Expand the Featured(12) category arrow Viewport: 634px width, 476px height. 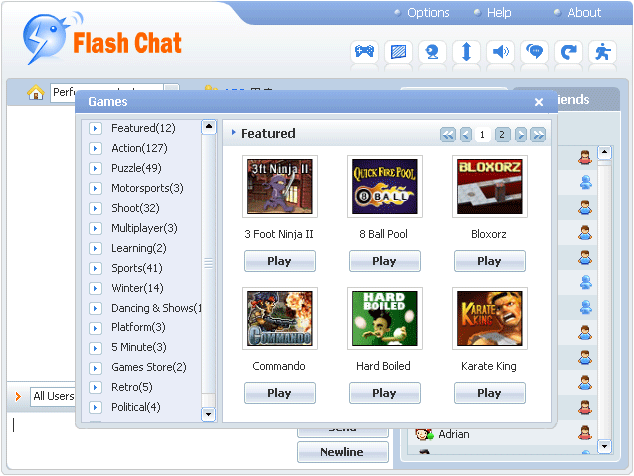tap(95, 129)
